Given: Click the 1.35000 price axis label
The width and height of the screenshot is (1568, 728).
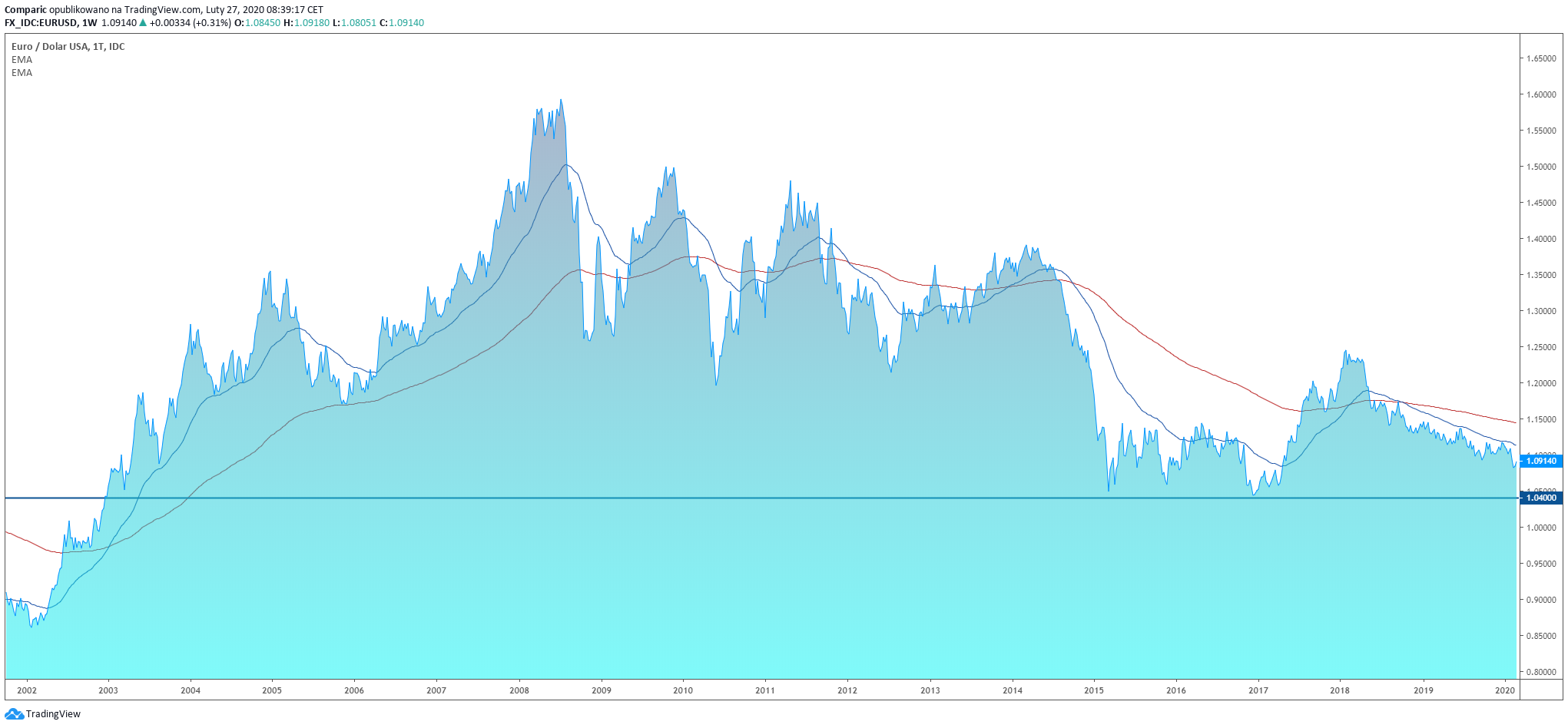Looking at the screenshot, I should tap(1541, 275).
